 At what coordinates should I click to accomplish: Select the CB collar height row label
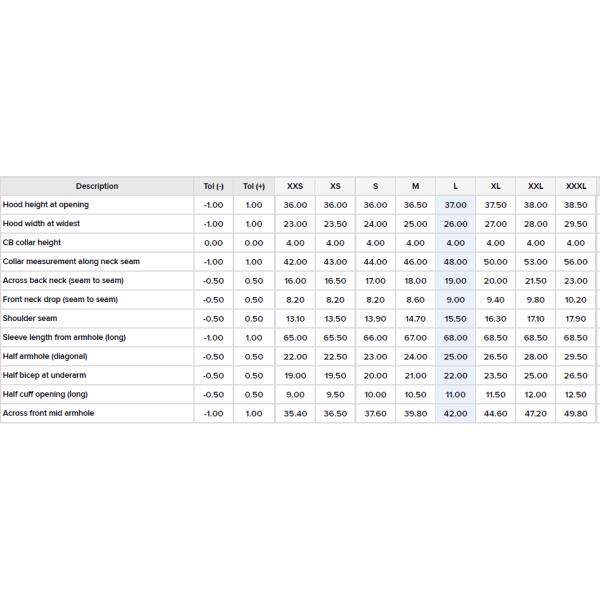(x=32, y=243)
